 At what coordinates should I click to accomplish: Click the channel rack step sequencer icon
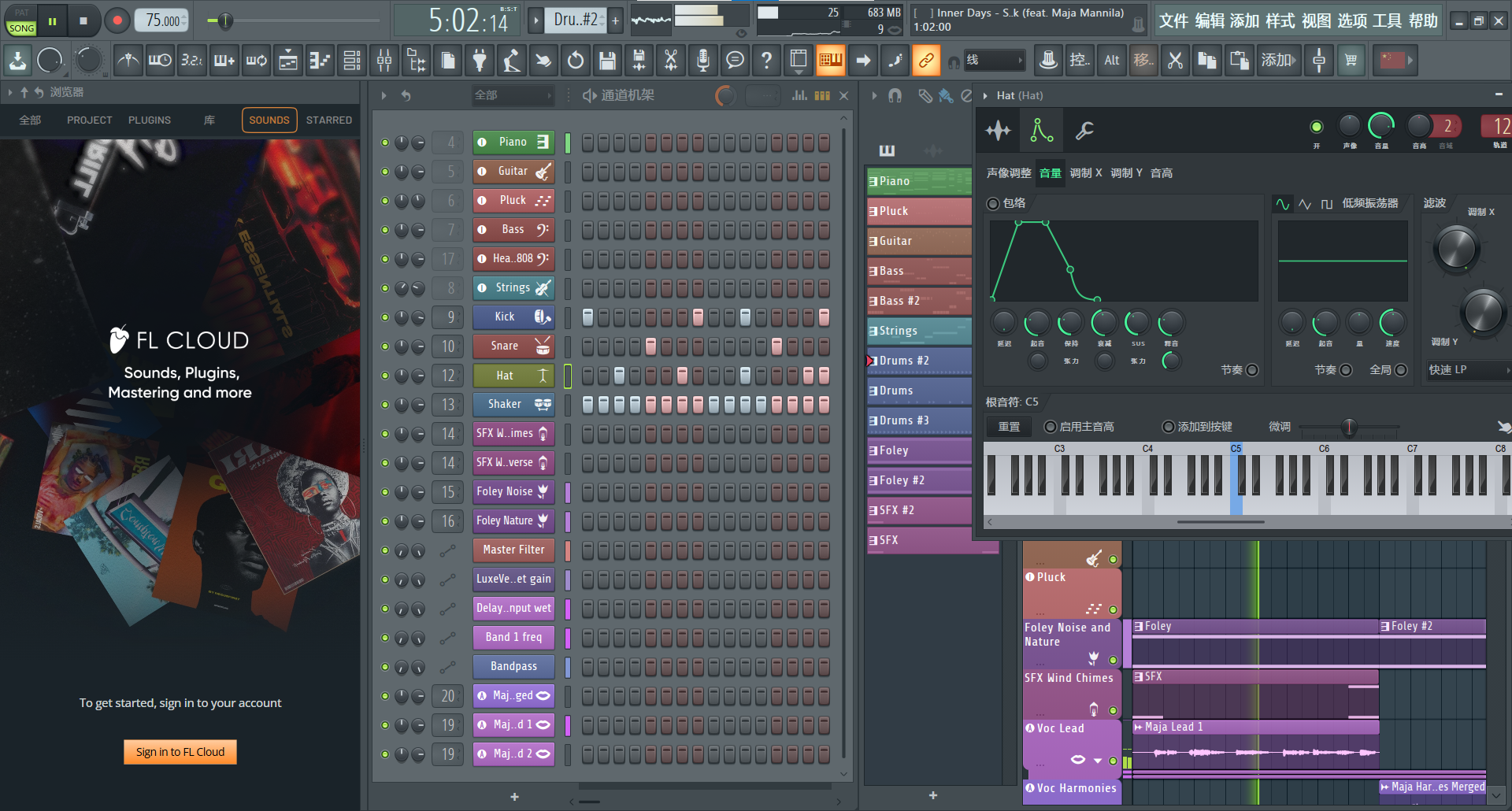[x=822, y=95]
